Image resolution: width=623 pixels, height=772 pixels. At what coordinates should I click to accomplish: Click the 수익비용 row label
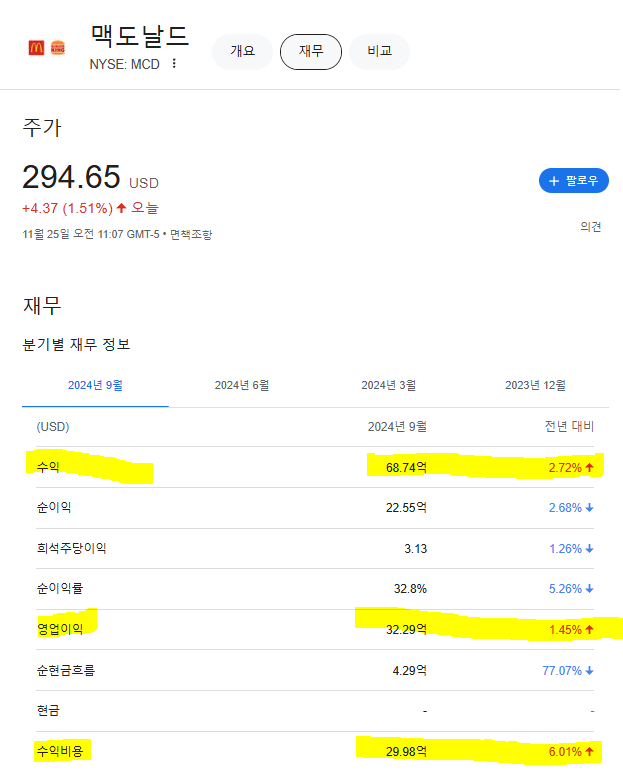60,751
